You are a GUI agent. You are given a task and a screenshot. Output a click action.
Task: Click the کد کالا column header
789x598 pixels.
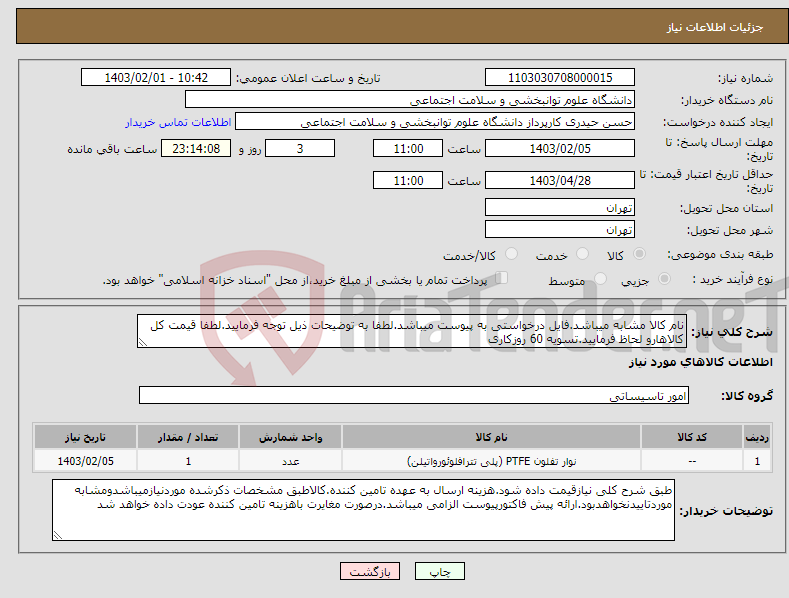[x=692, y=437]
